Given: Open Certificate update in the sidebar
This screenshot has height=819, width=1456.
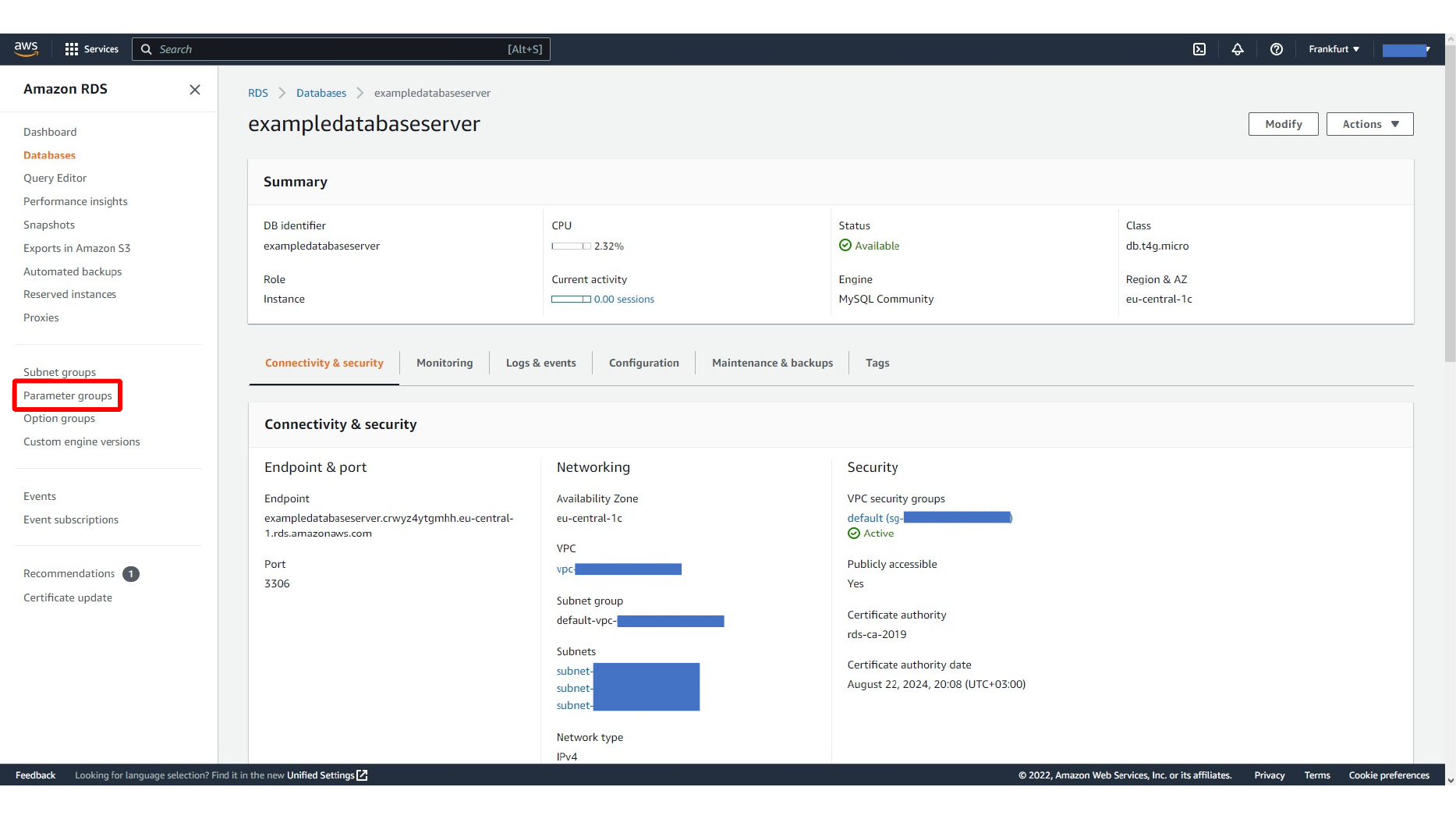Looking at the screenshot, I should coord(68,597).
